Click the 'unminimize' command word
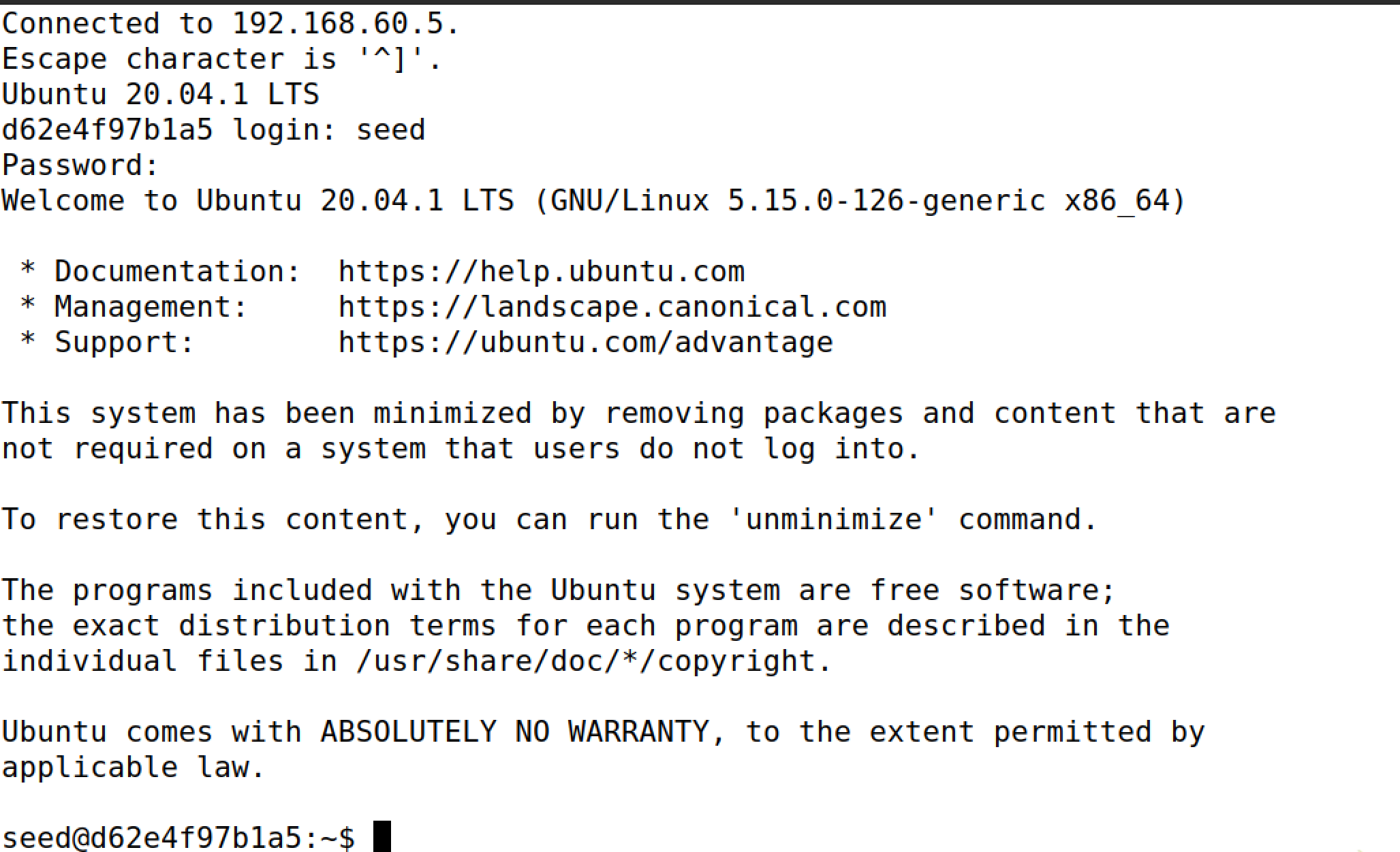 click(x=834, y=520)
